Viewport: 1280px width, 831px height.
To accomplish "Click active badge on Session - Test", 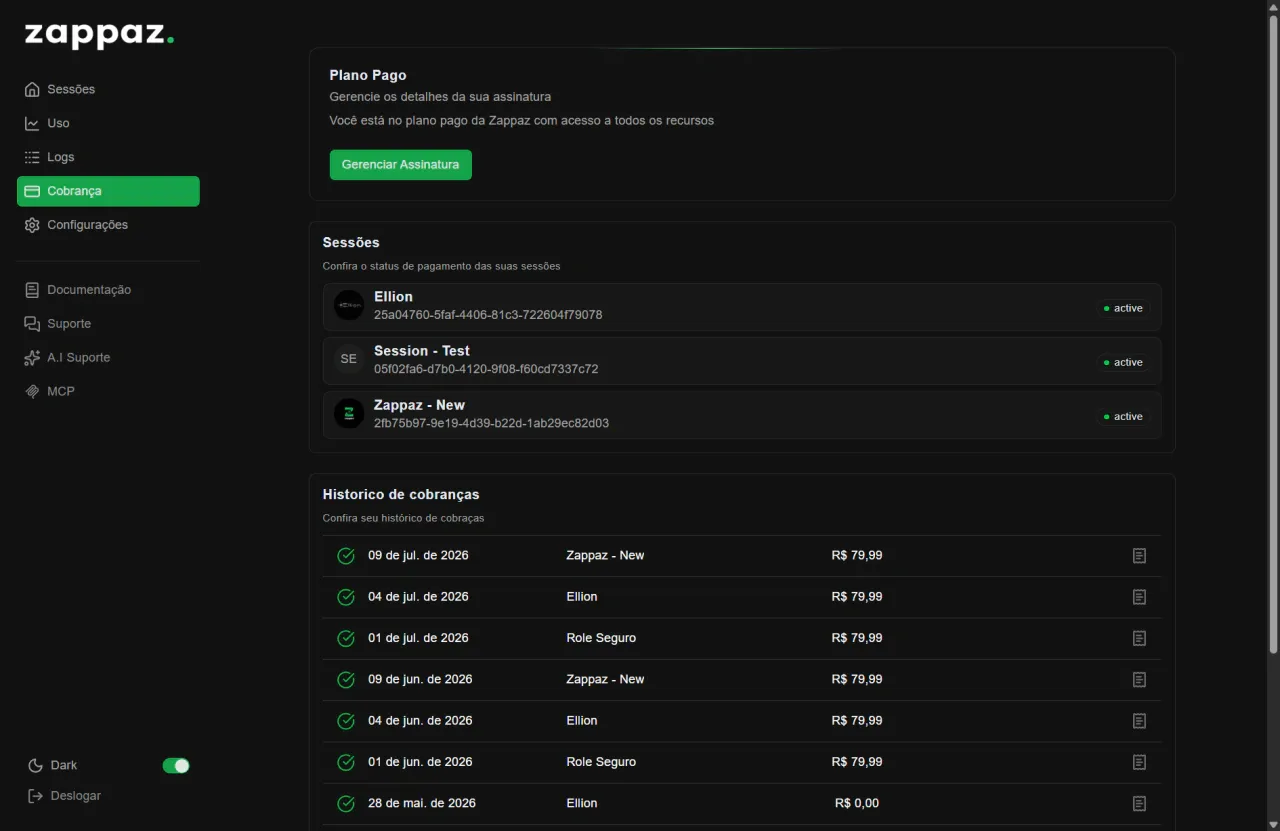I will [x=1123, y=362].
